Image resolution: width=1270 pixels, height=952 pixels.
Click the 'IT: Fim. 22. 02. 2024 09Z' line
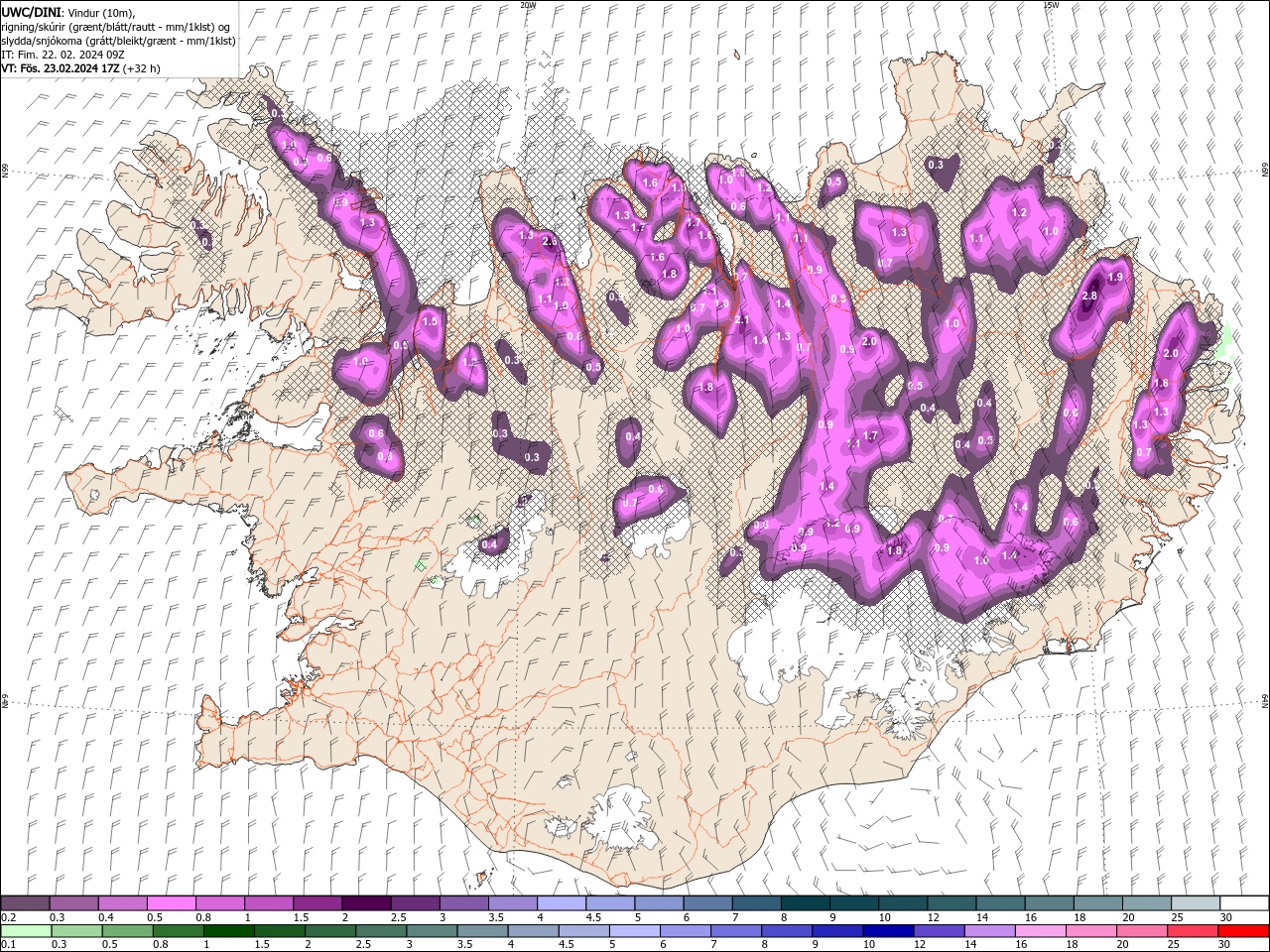(x=63, y=55)
